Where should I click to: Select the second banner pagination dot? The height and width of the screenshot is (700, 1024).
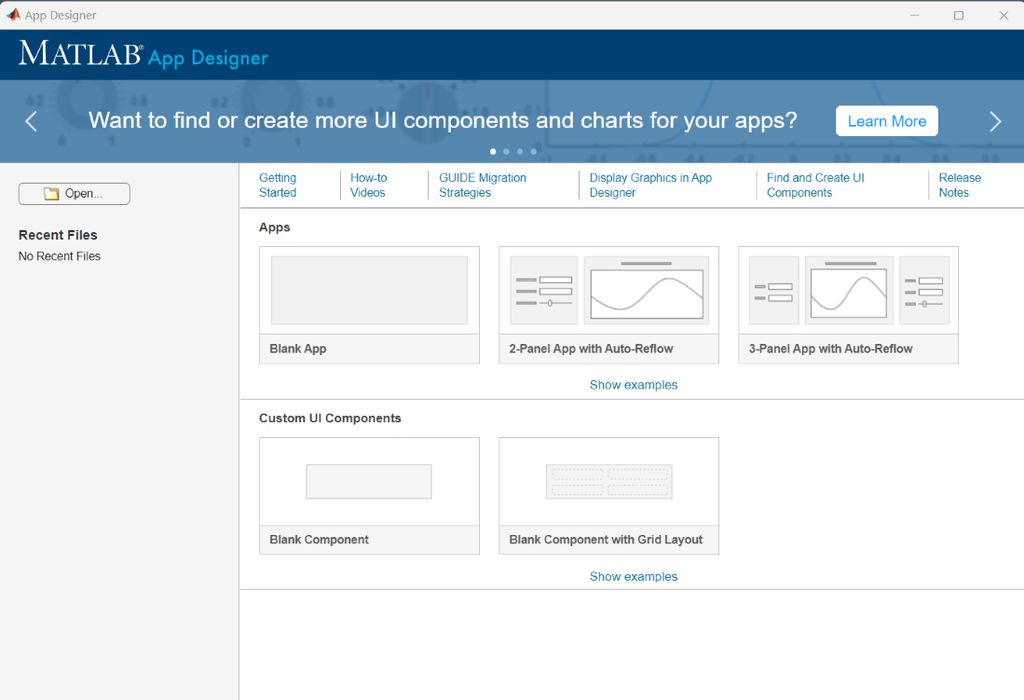pos(506,151)
